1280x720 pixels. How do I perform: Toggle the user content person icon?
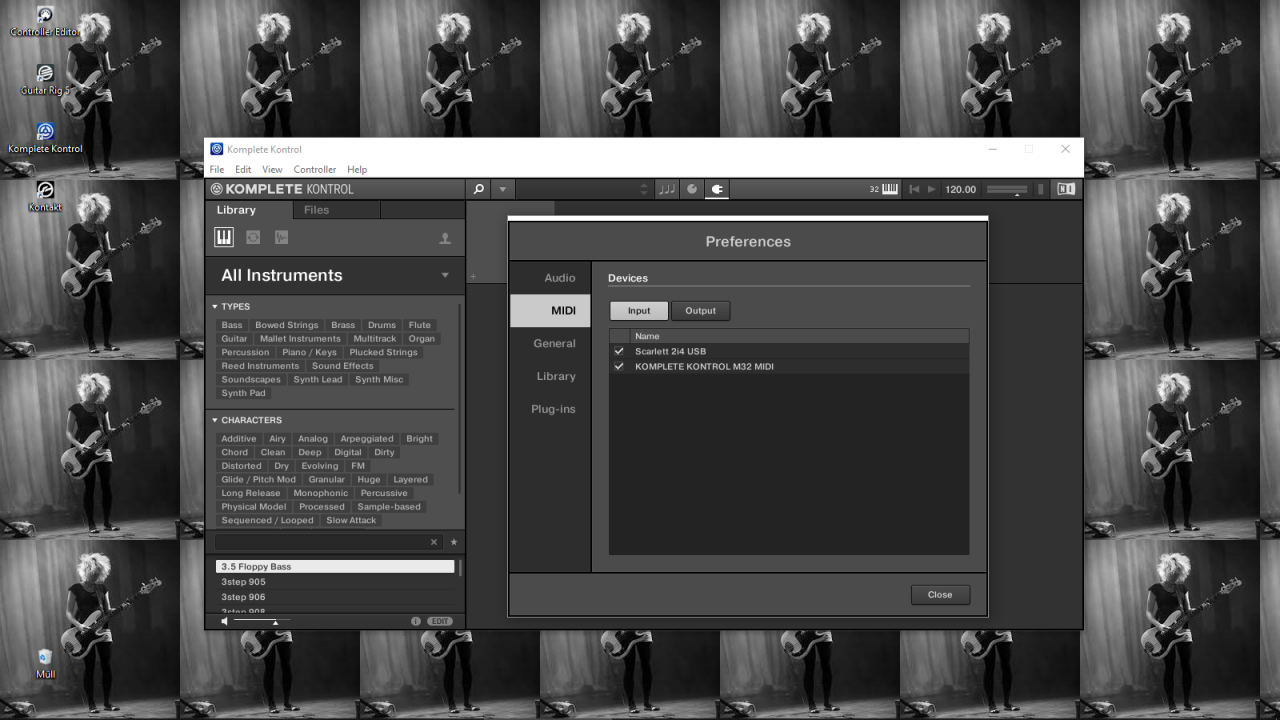[x=445, y=238]
